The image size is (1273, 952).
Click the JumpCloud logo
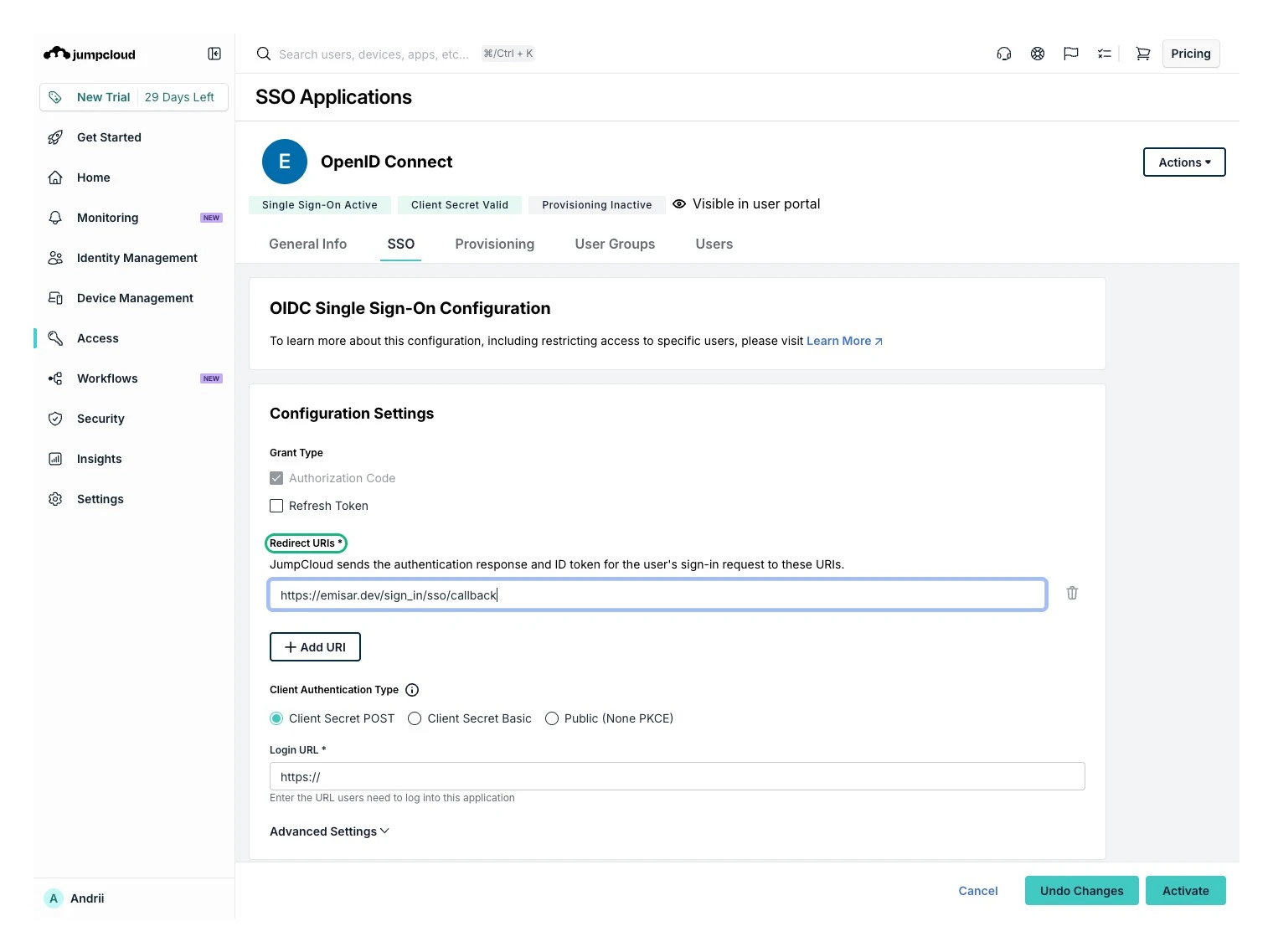(x=90, y=54)
